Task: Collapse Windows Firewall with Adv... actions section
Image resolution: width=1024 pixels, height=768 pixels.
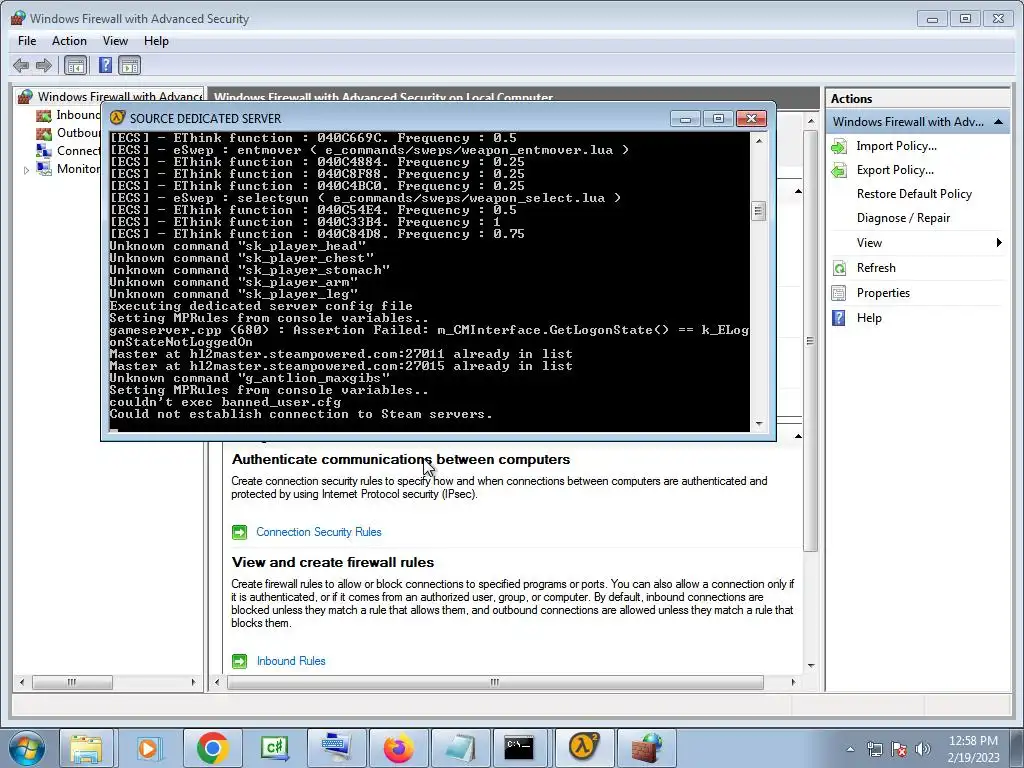Action: 999,122
